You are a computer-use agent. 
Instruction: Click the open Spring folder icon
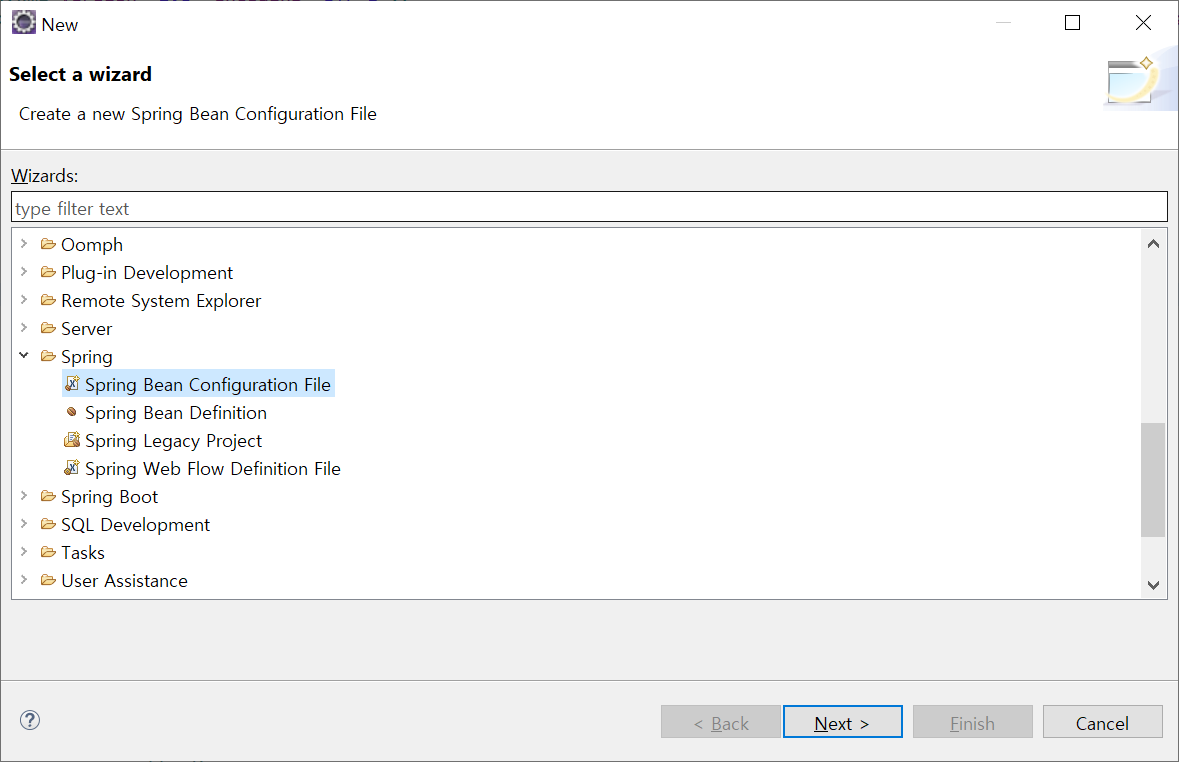pyautogui.click(x=48, y=356)
